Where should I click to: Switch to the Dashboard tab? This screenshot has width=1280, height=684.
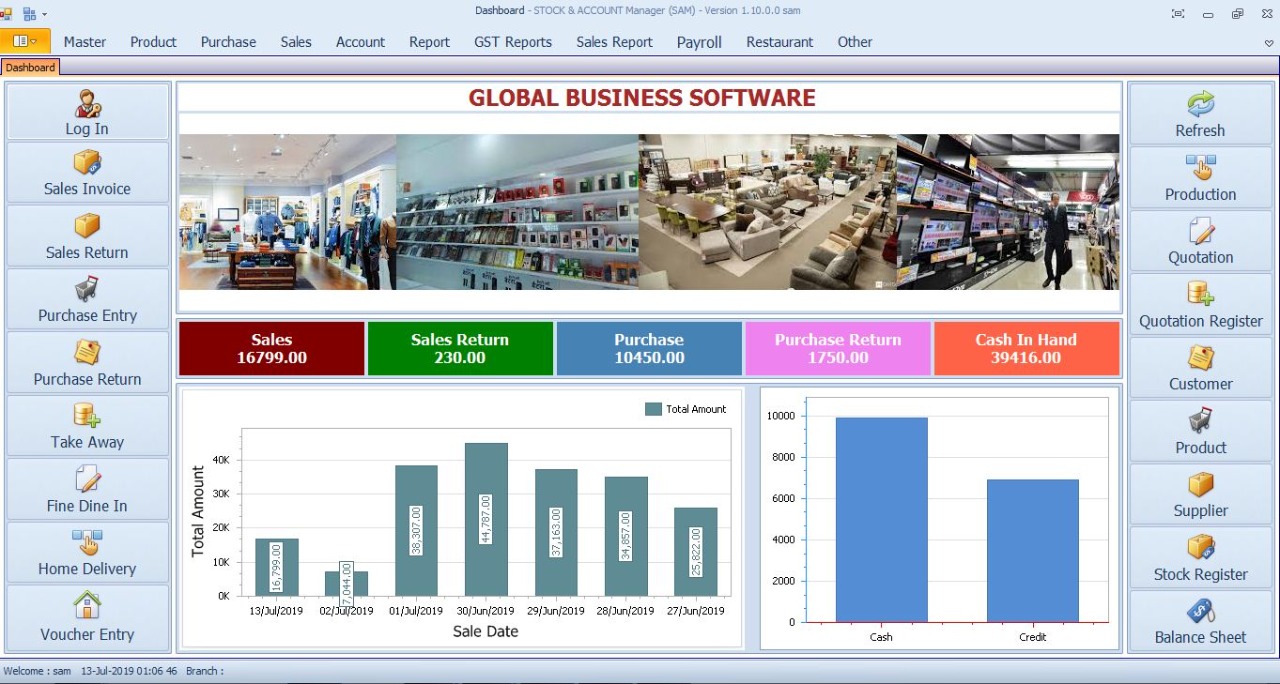[x=30, y=67]
